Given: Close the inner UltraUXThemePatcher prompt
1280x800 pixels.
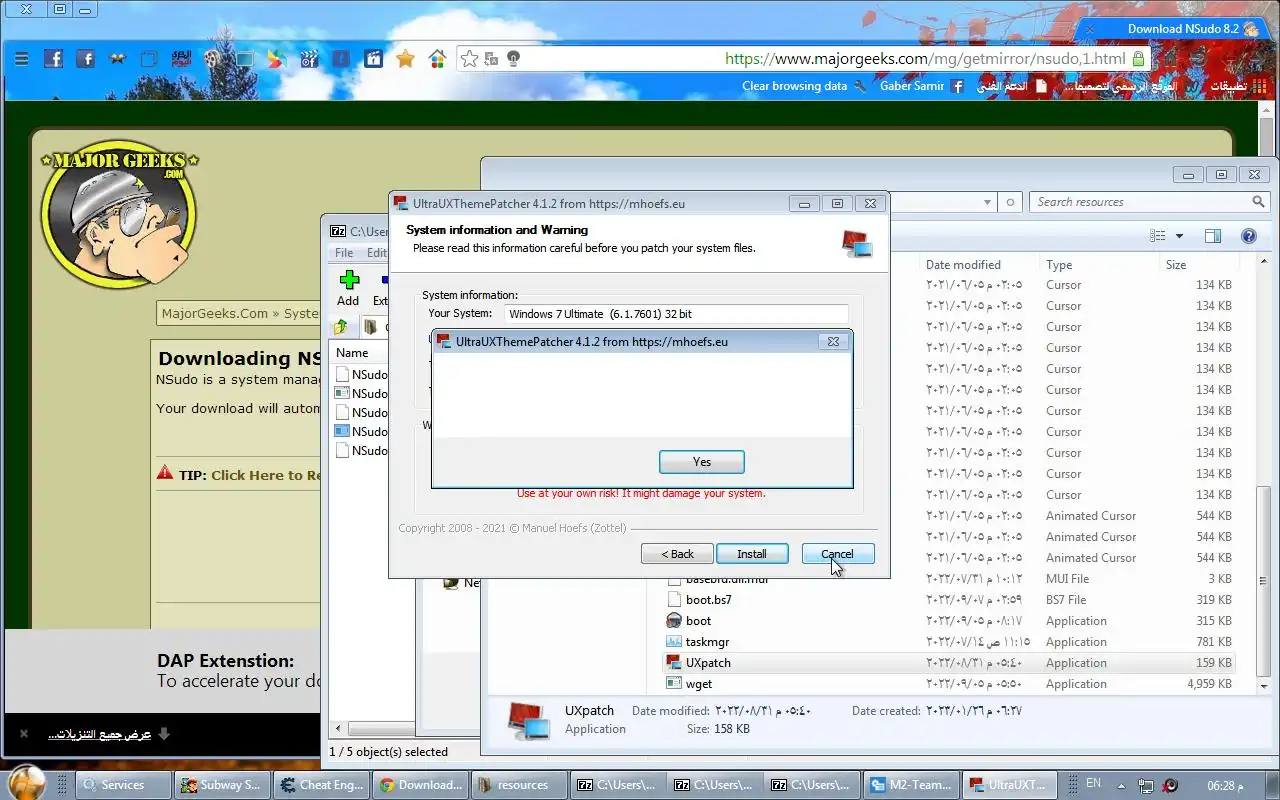Looking at the screenshot, I should click(x=832, y=342).
